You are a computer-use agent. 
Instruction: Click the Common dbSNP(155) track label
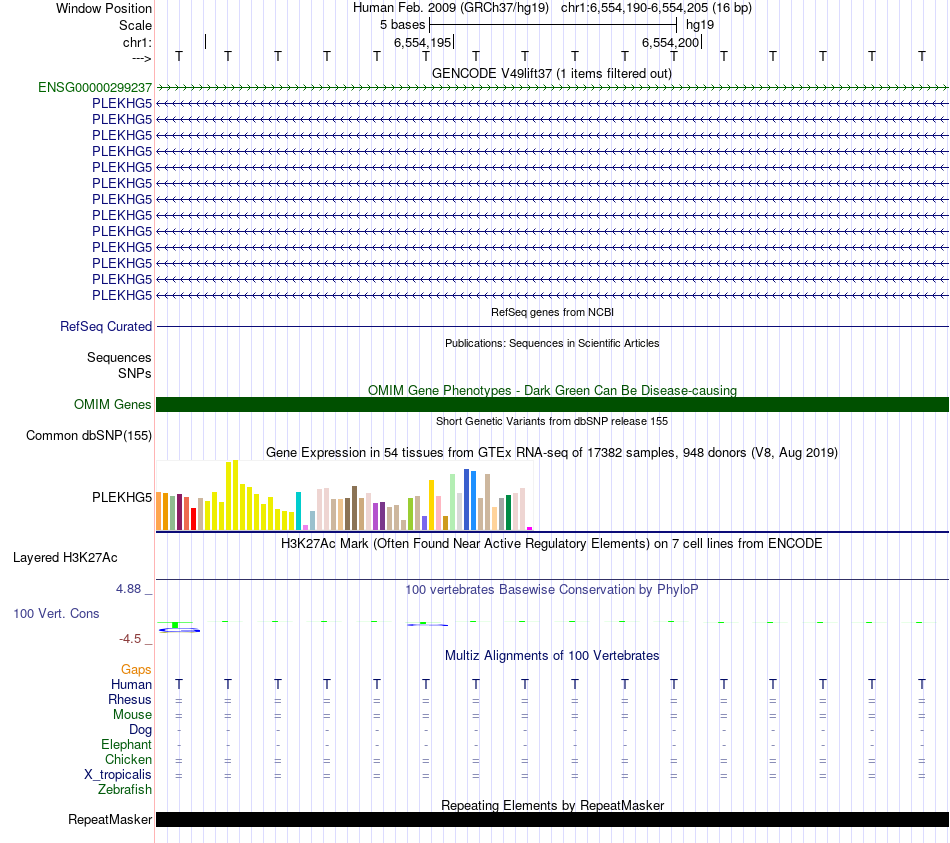click(x=88, y=436)
